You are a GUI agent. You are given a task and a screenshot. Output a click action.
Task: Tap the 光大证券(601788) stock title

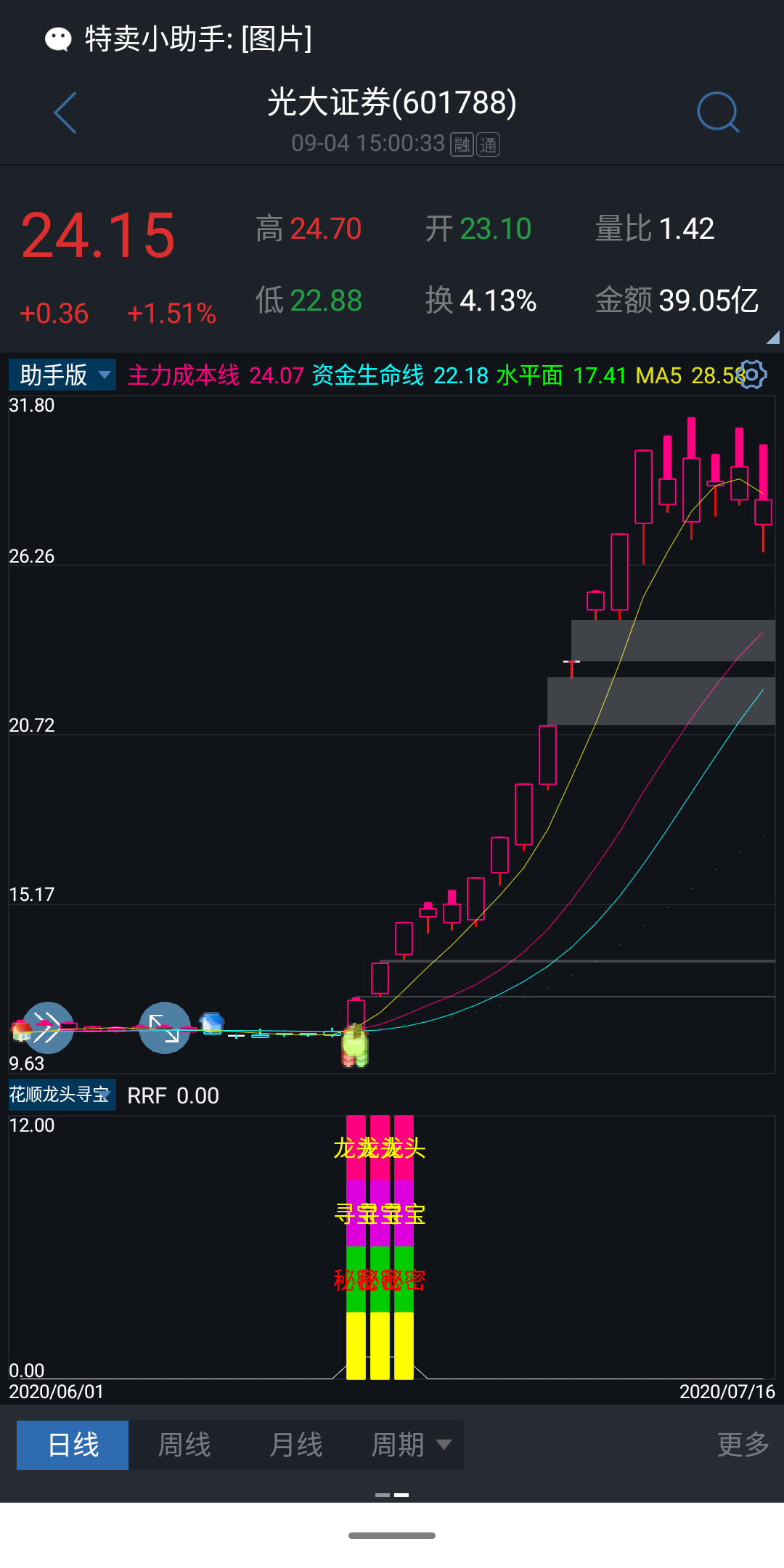coord(392,102)
